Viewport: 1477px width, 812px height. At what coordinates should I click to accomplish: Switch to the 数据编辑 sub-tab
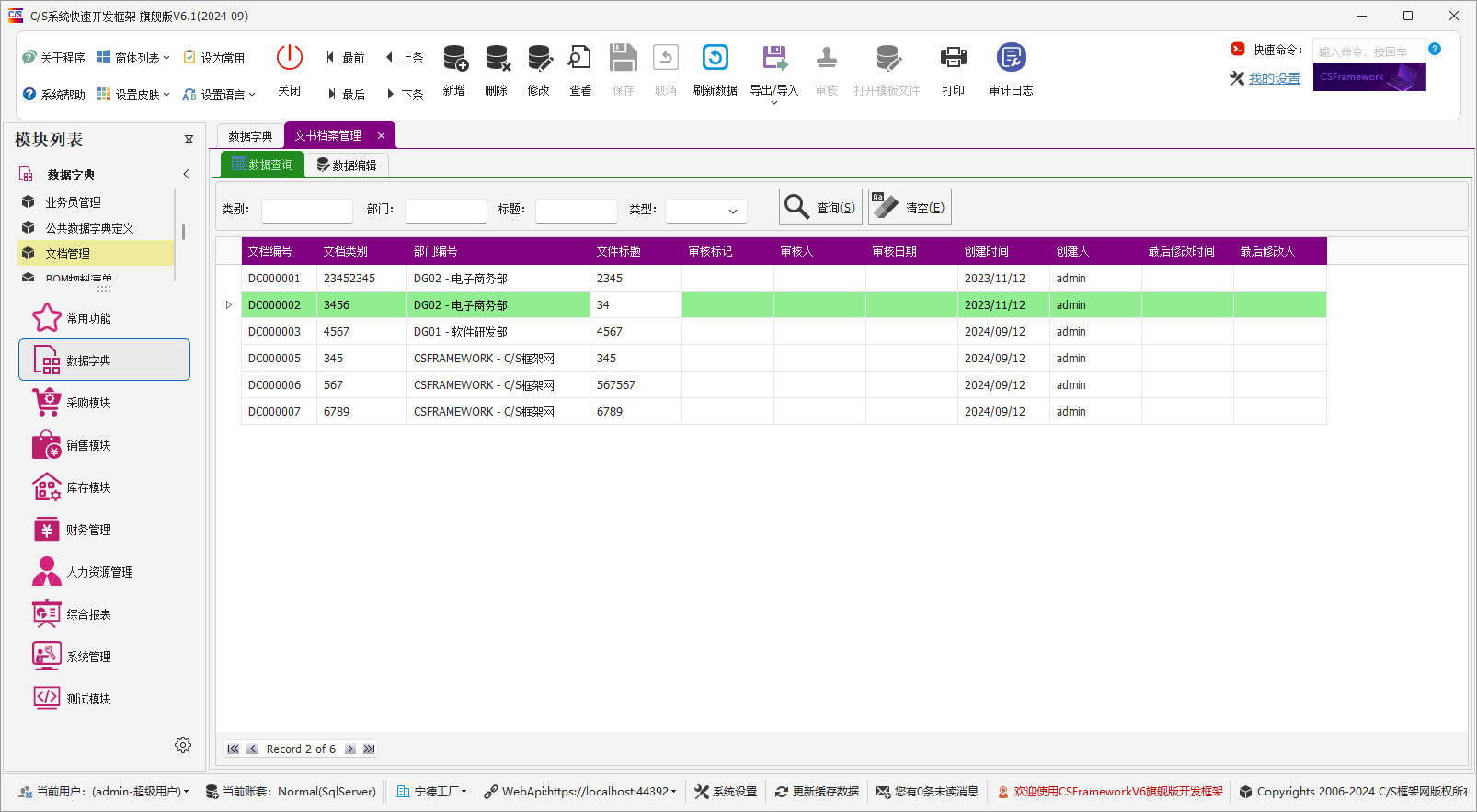point(347,166)
